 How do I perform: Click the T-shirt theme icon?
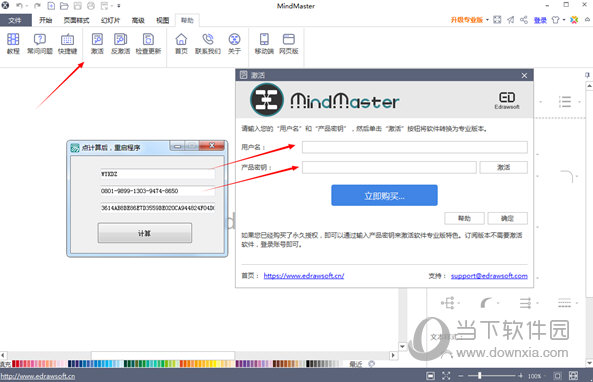[x=555, y=20]
